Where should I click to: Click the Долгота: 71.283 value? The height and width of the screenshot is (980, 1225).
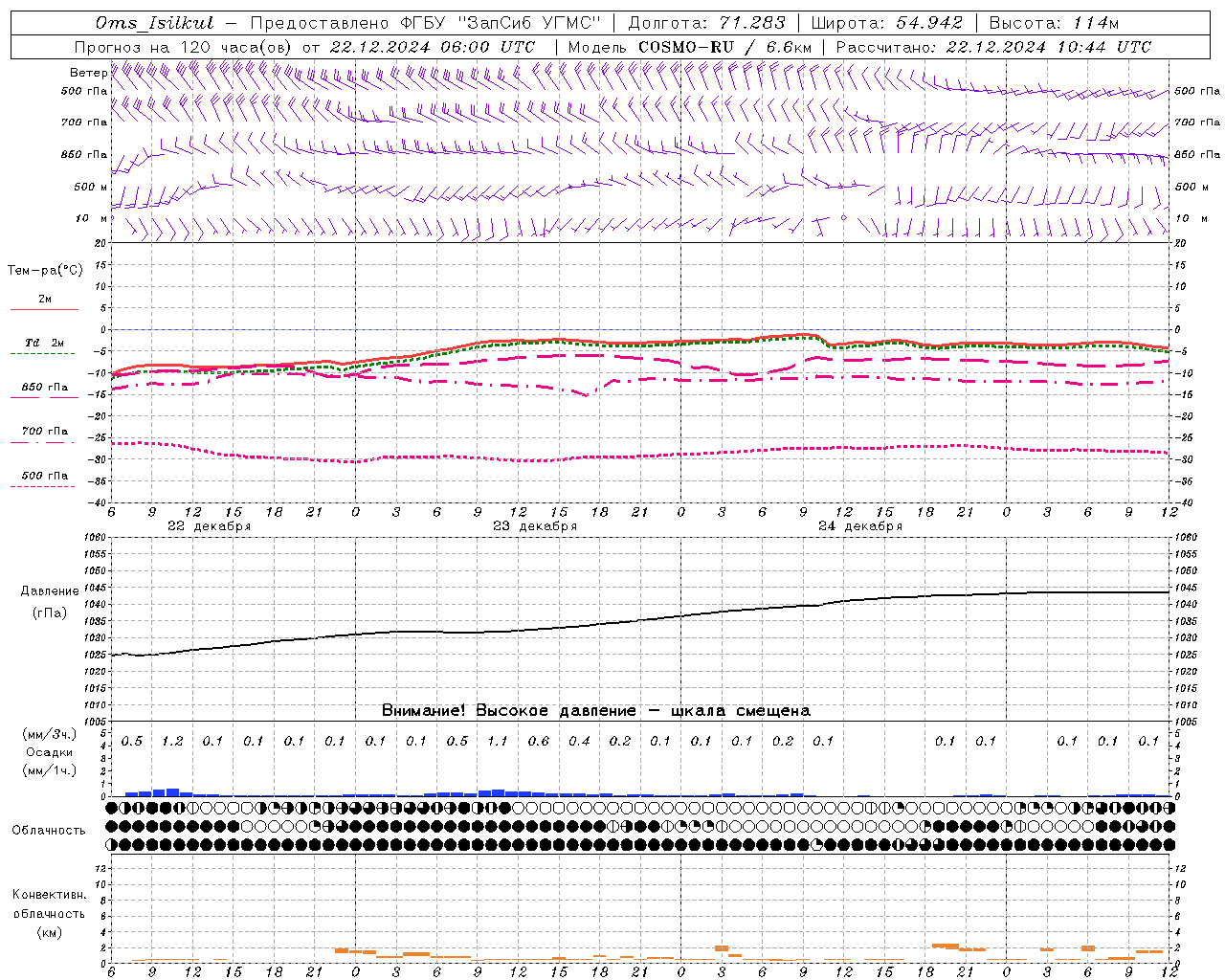pos(706,23)
